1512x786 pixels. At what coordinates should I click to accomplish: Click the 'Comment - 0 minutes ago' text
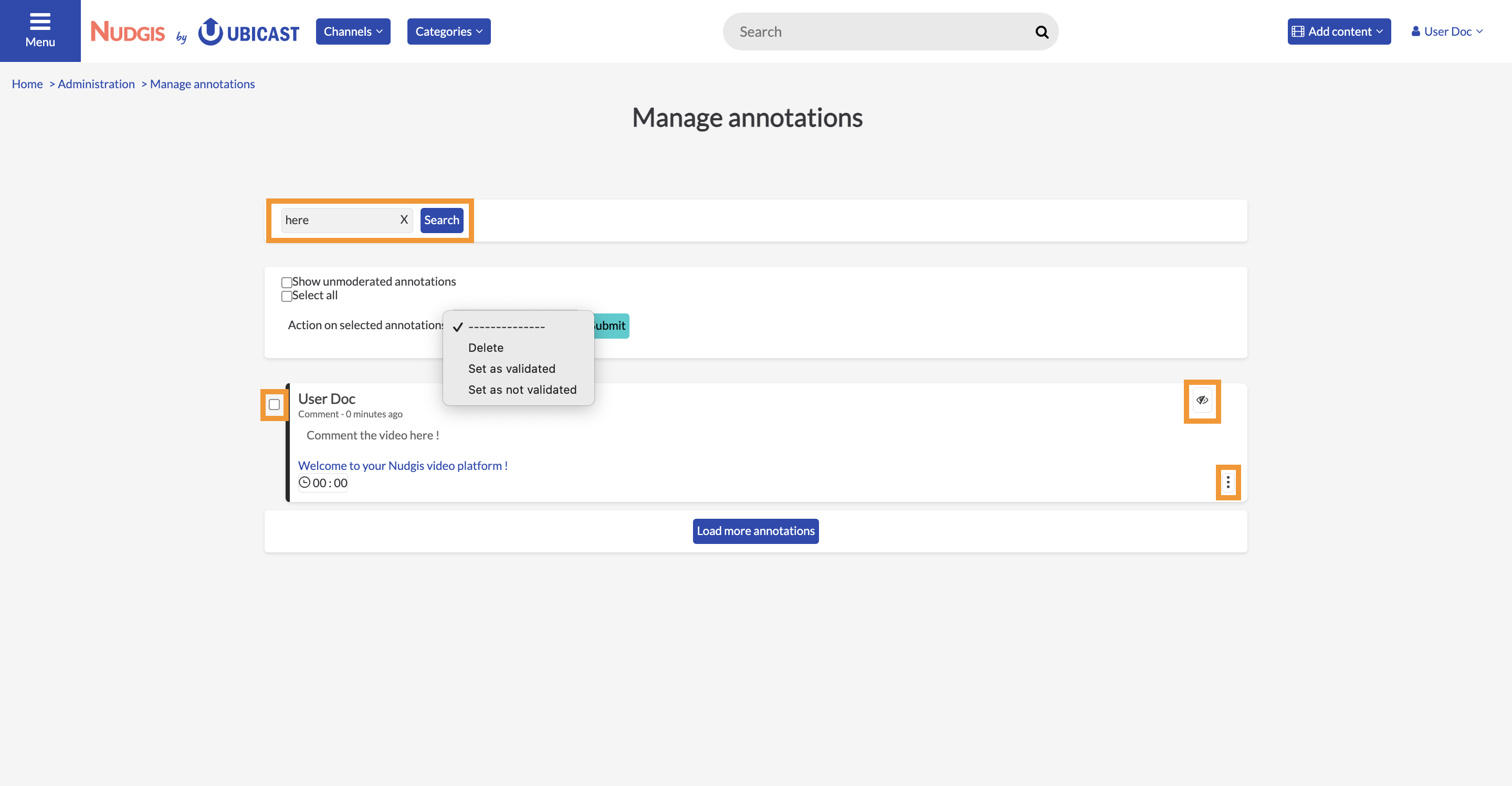tap(350, 414)
